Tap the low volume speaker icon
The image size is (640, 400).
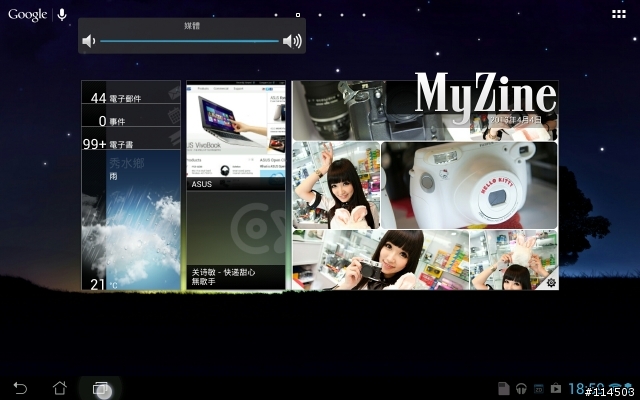(x=89, y=41)
